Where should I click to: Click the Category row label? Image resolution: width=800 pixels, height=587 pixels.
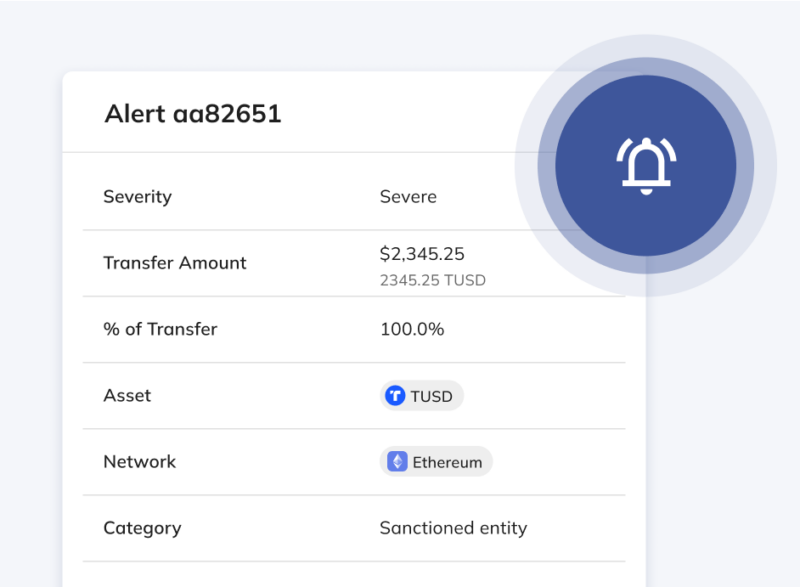pyautogui.click(x=142, y=528)
